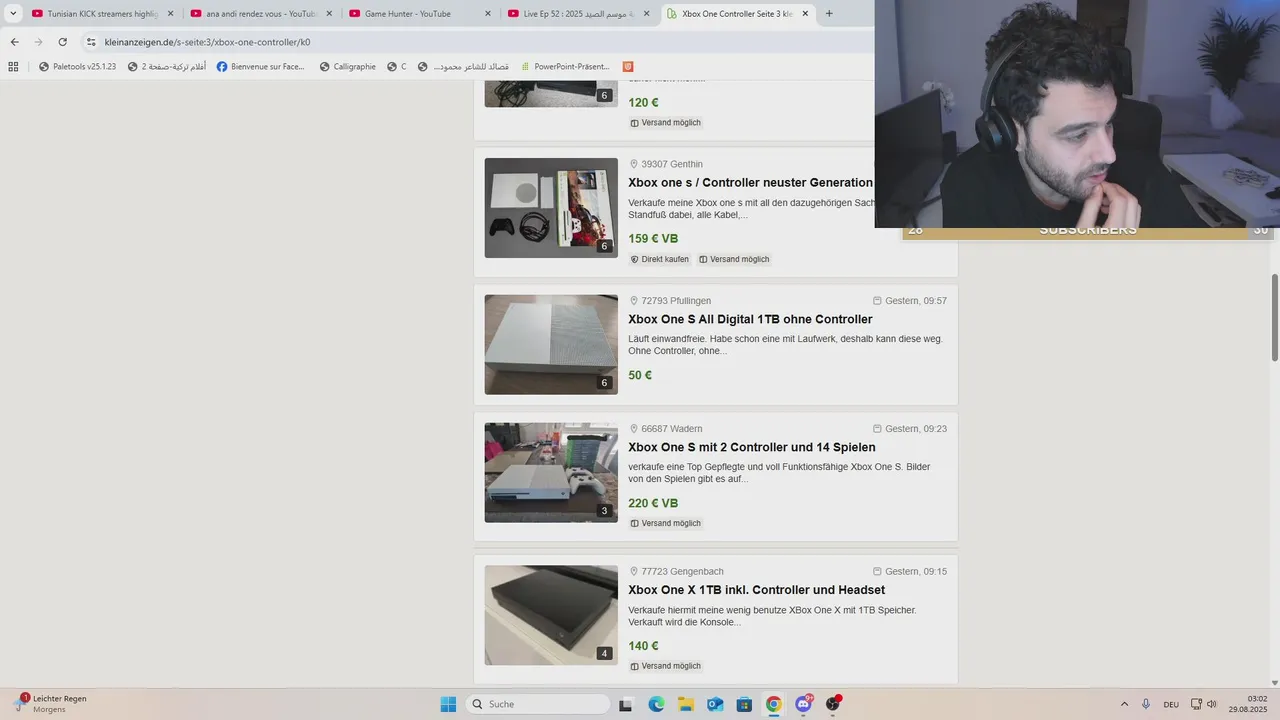Screen dimensions: 1280x720
Task: Click Versand möglich tag on 220 € listing
Action: (665, 523)
